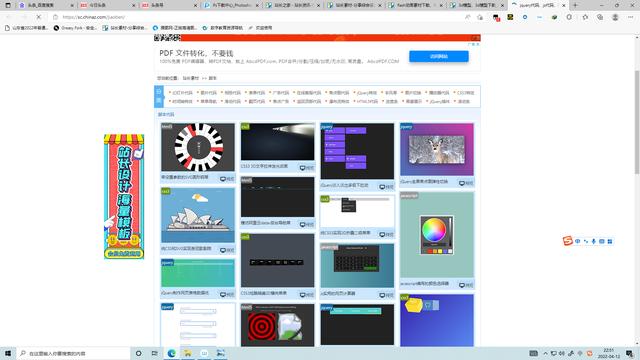Viewport: 640px width, 360px height.
Task: Click the Windows taskbar search box
Action: click(x=73, y=353)
